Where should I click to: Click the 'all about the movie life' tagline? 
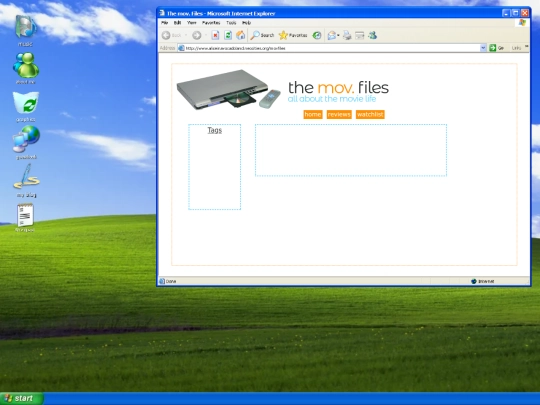332,99
